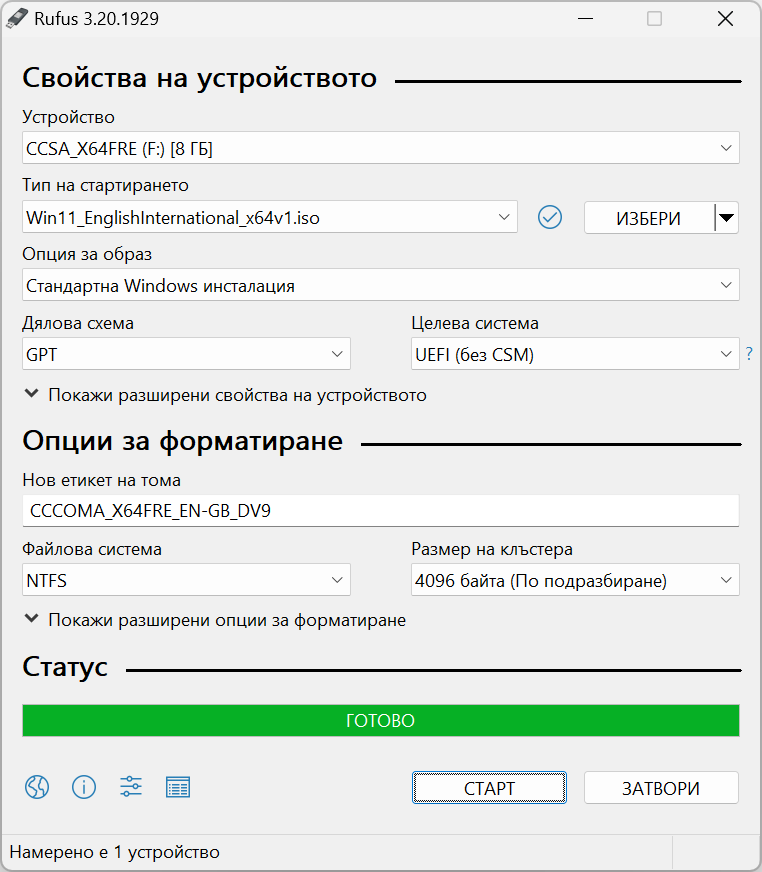The width and height of the screenshot is (762, 872).
Task: Click the ЗАТВОРИ button
Action: [661, 787]
